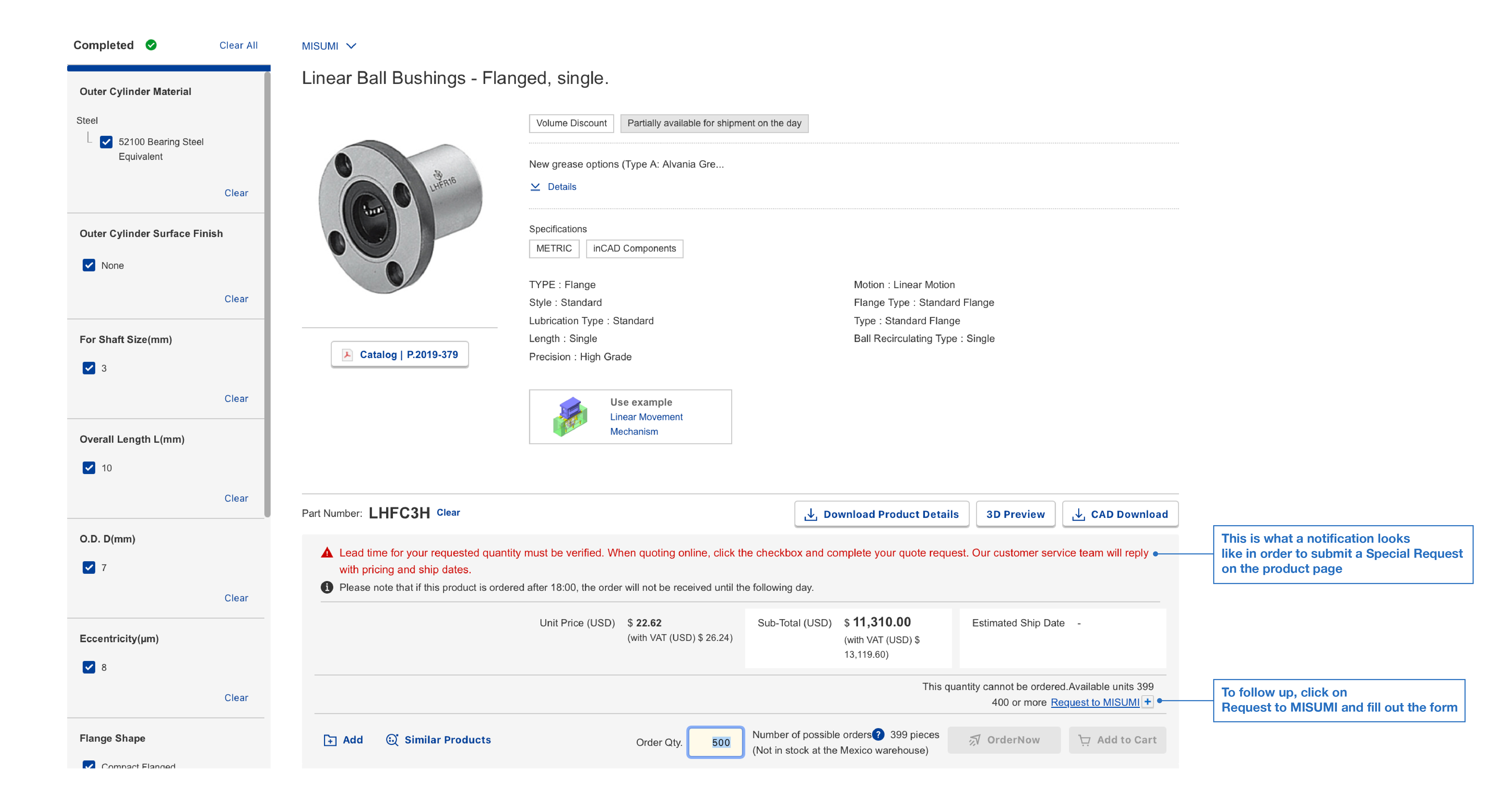This screenshot has width=1512, height=789.
Task: Open the 3D Preview
Action: point(1015,514)
